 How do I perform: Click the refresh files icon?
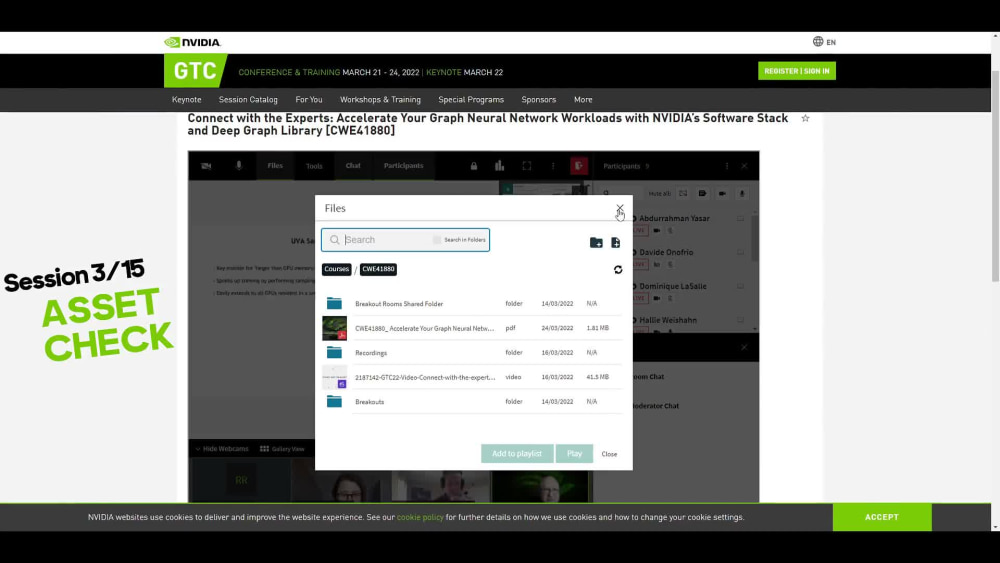[x=618, y=270]
